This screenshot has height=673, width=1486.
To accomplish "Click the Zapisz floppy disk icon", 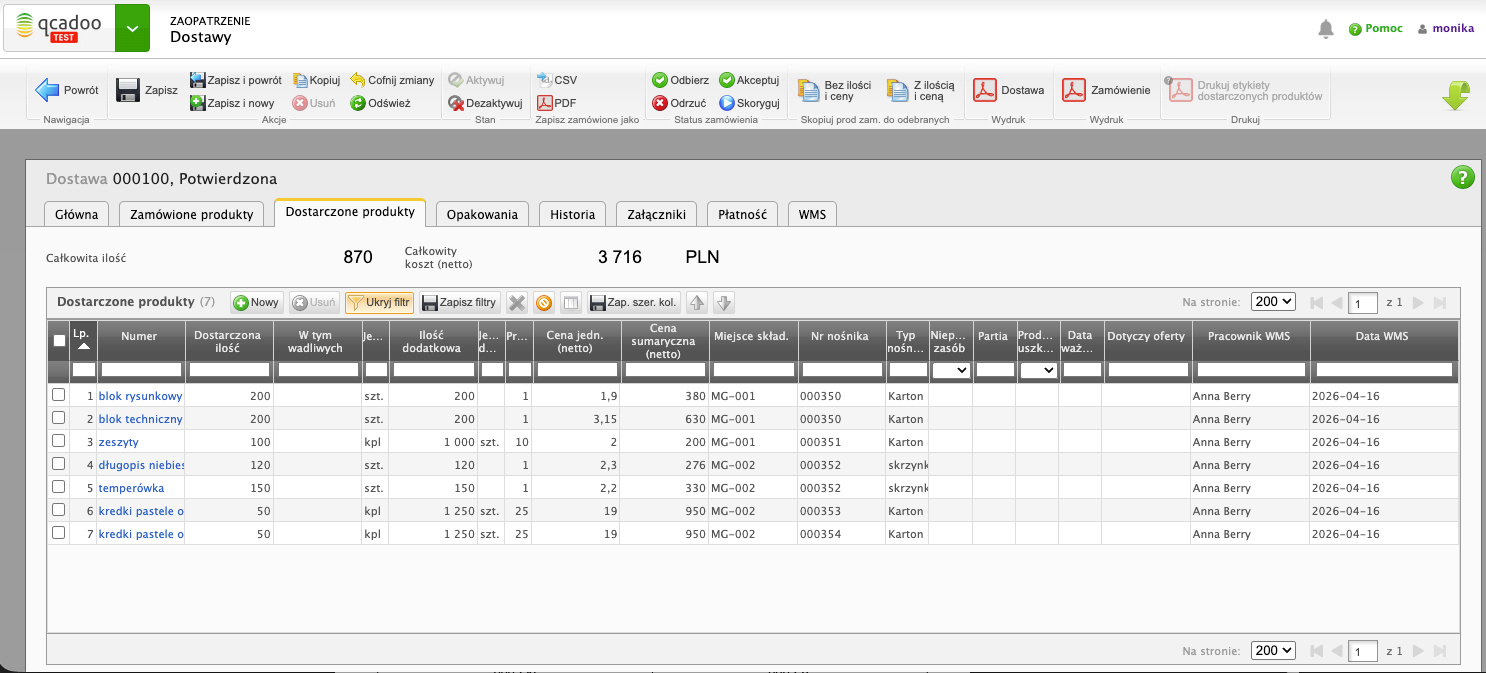I will (x=128, y=90).
